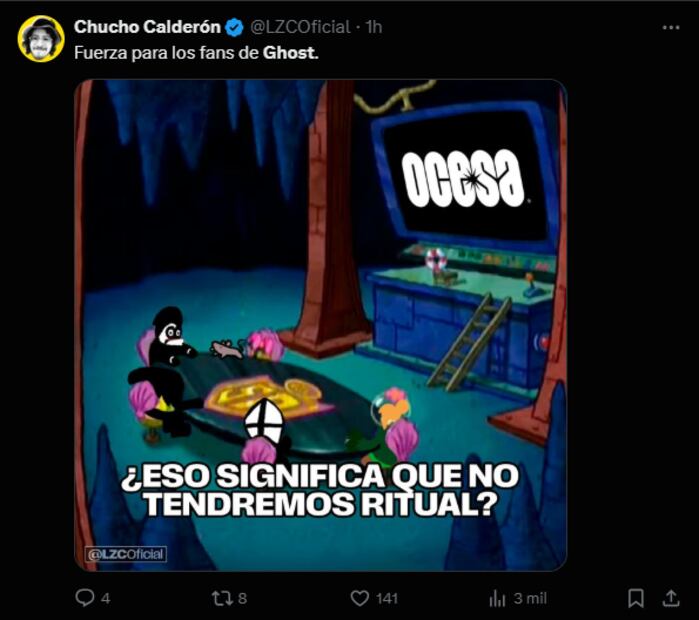Click the share upload icon
The image size is (699, 620).
coord(670,598)
